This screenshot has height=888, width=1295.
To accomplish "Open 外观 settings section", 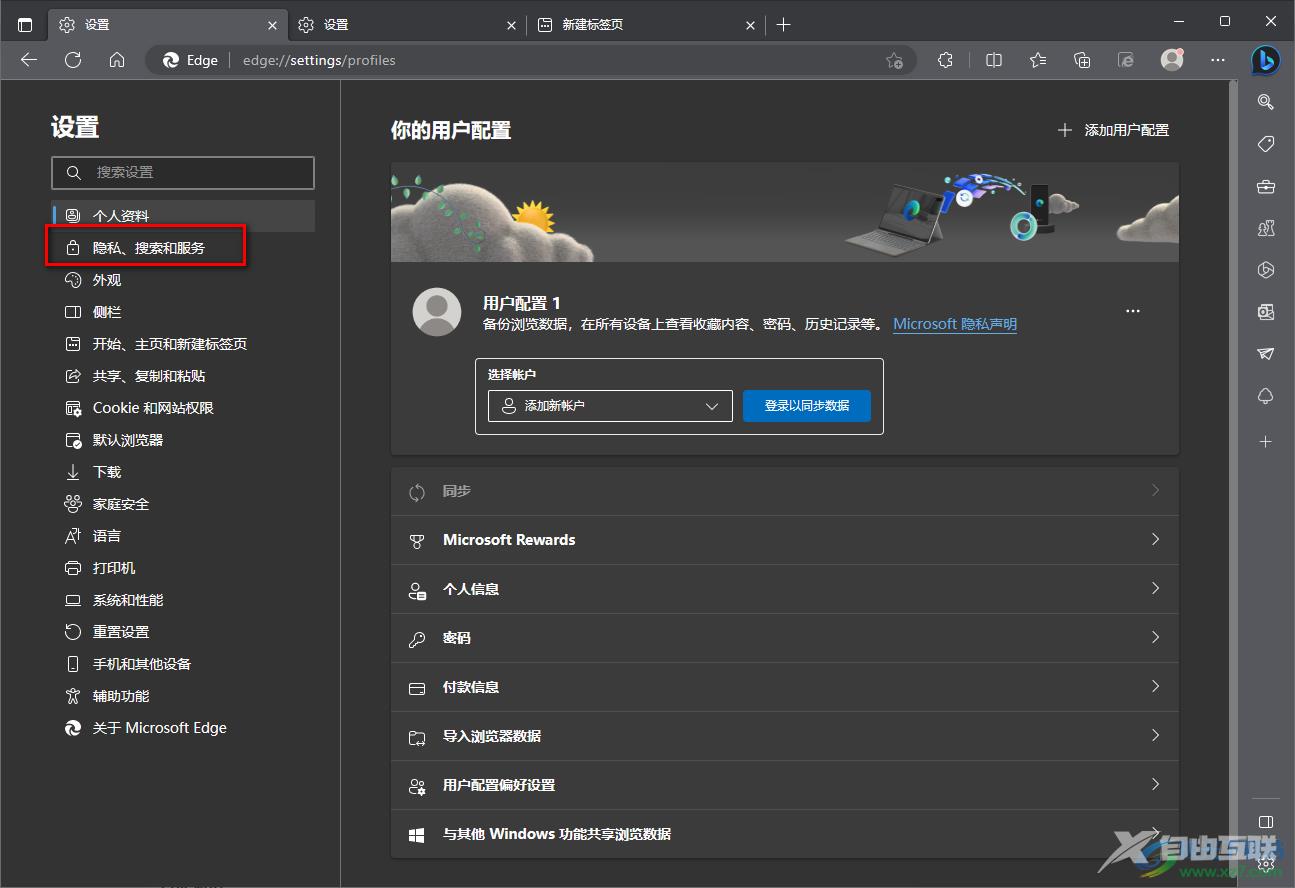I will pos(183,280).
